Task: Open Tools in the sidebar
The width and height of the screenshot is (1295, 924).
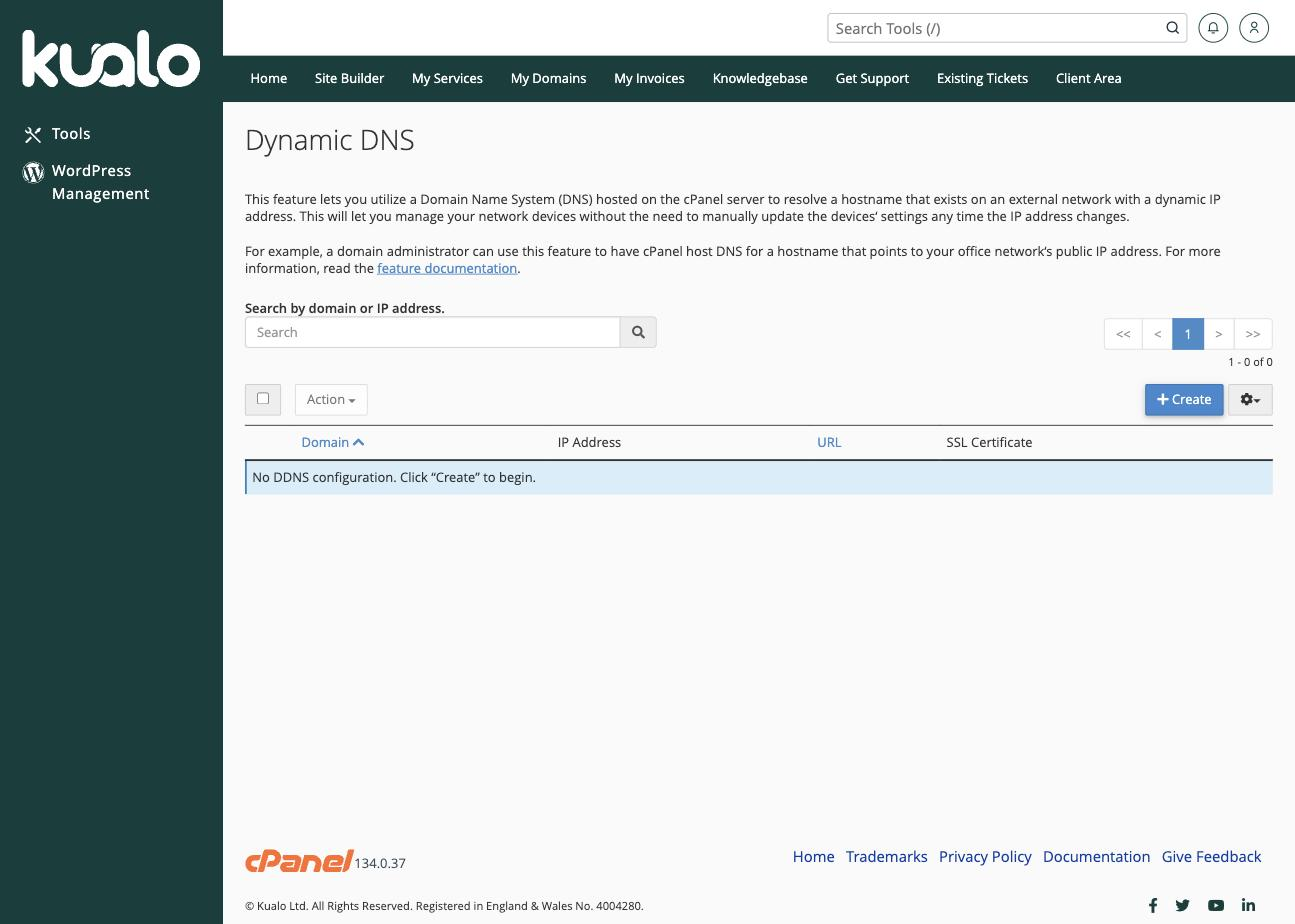Action: pyautogui.click(x=57, y=134)
